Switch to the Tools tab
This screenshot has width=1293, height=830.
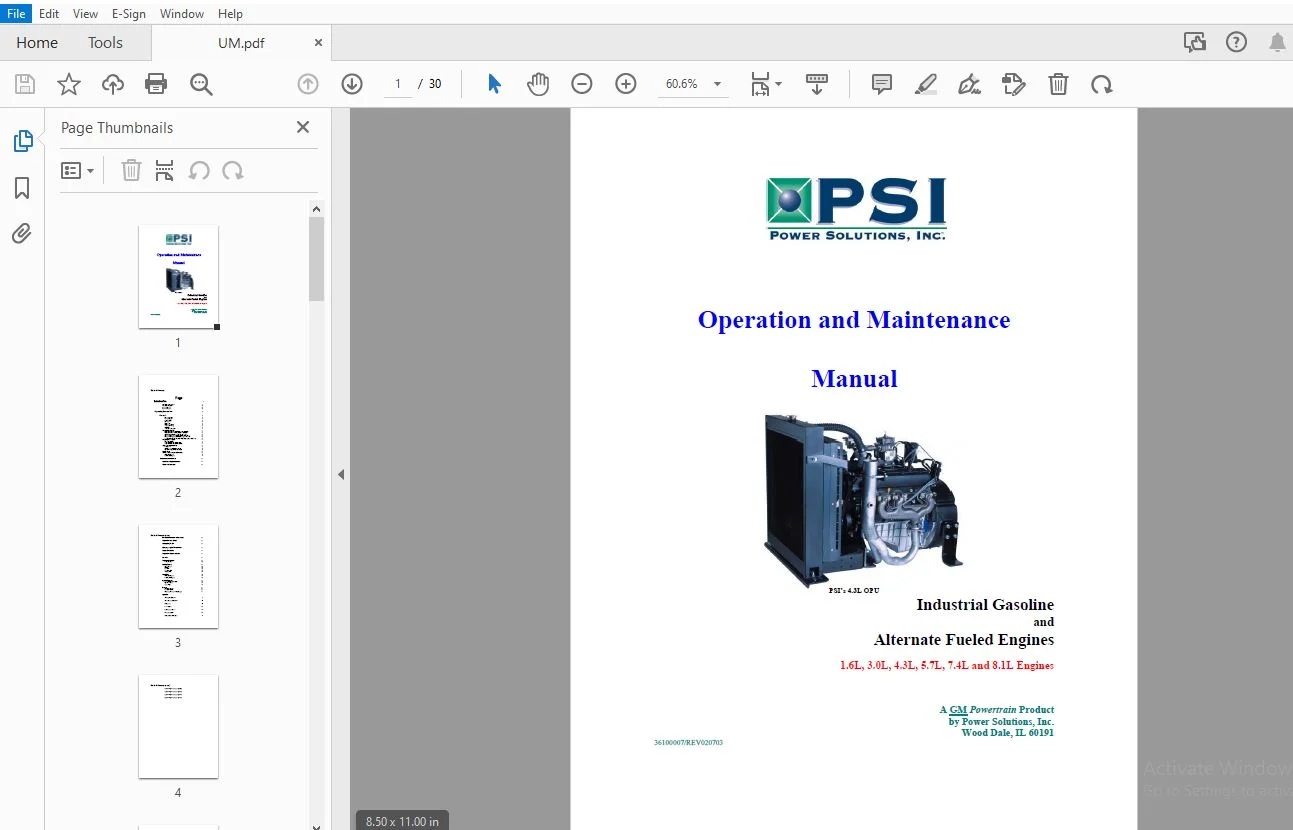click(x=105, y=42)
